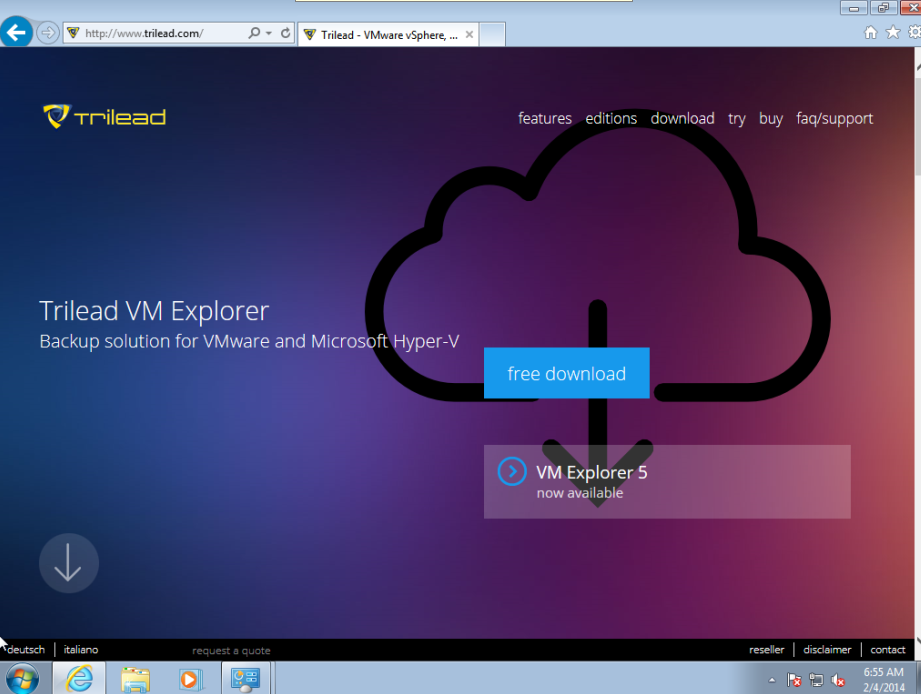Click the VM Explorer 5 heading
The height and width of the screenshot is (694, 921).
point(591,473)
